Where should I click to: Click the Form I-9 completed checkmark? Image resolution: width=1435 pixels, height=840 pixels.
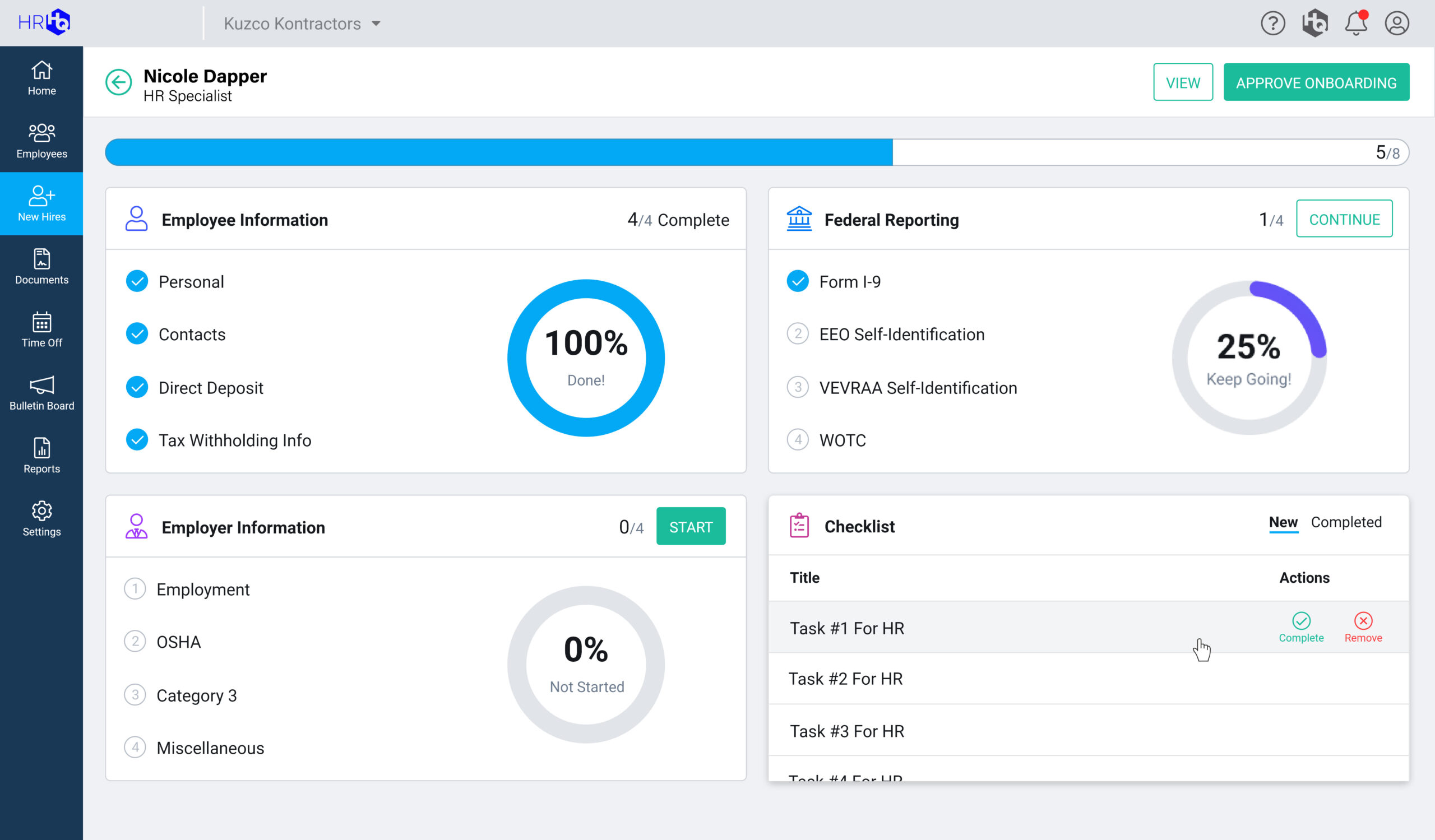pyautogui.click(x=797, y=281)
